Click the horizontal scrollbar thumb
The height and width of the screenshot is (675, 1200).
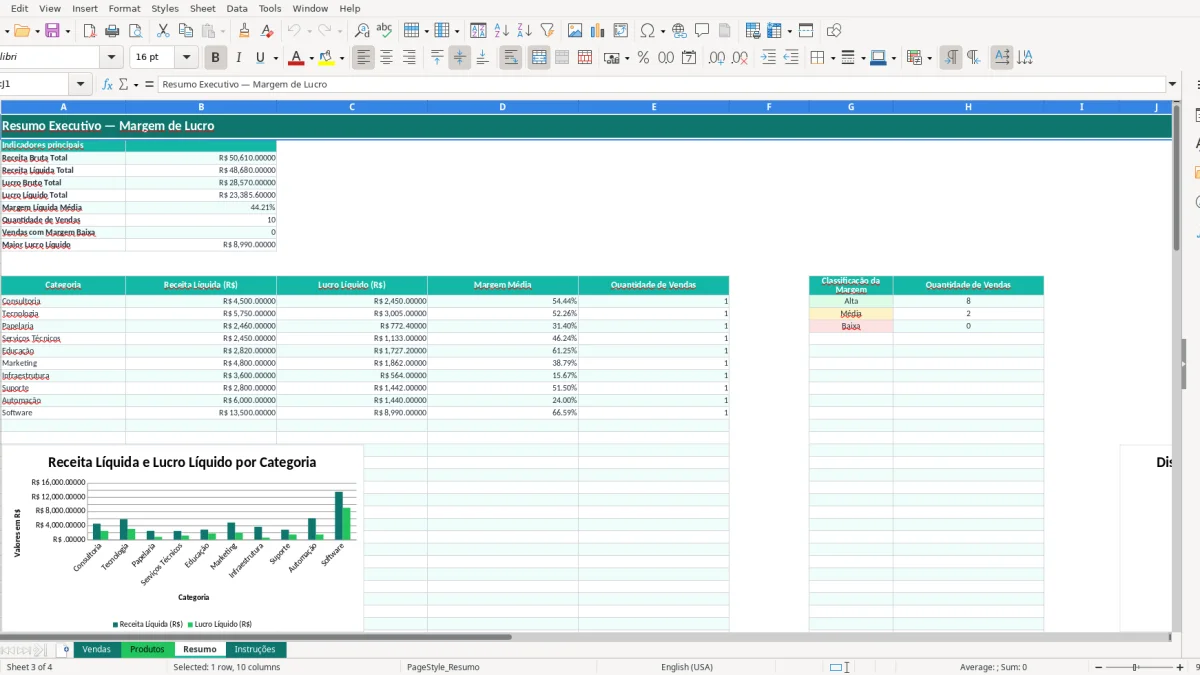click(x=256, y=637)
